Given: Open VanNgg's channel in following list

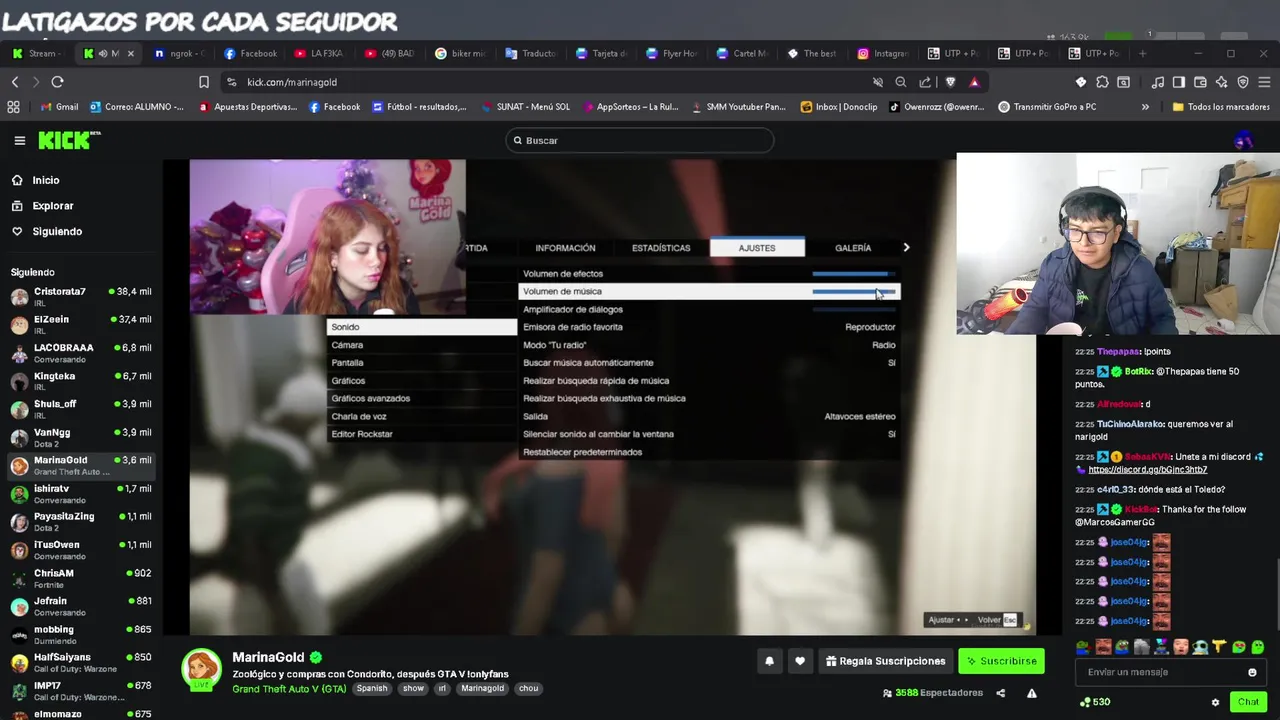Looking at the screenshot, I should click(80, 437).
